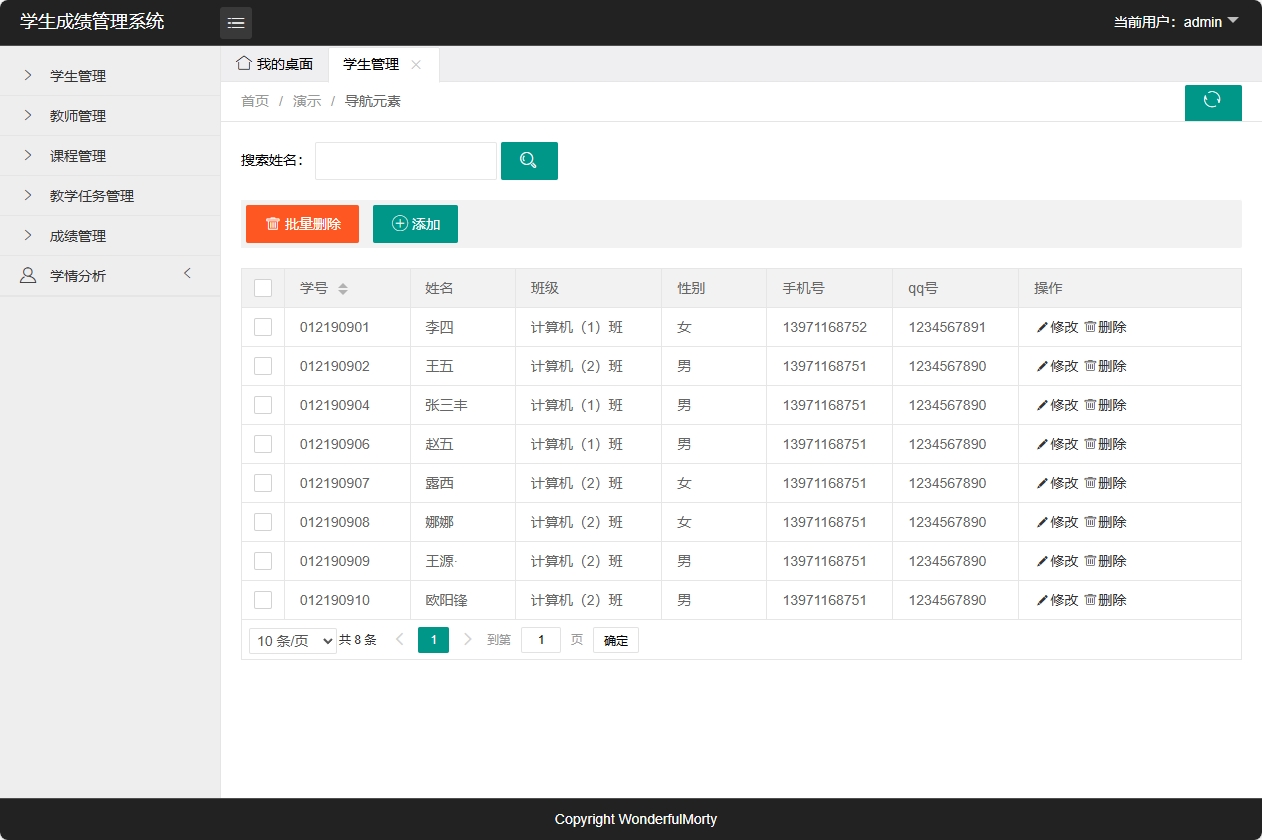Image resolution: width=1262 pixels, height=840 pixels.
Task: Click inside the 搜索姓名 input field
Action: point(405,160)
